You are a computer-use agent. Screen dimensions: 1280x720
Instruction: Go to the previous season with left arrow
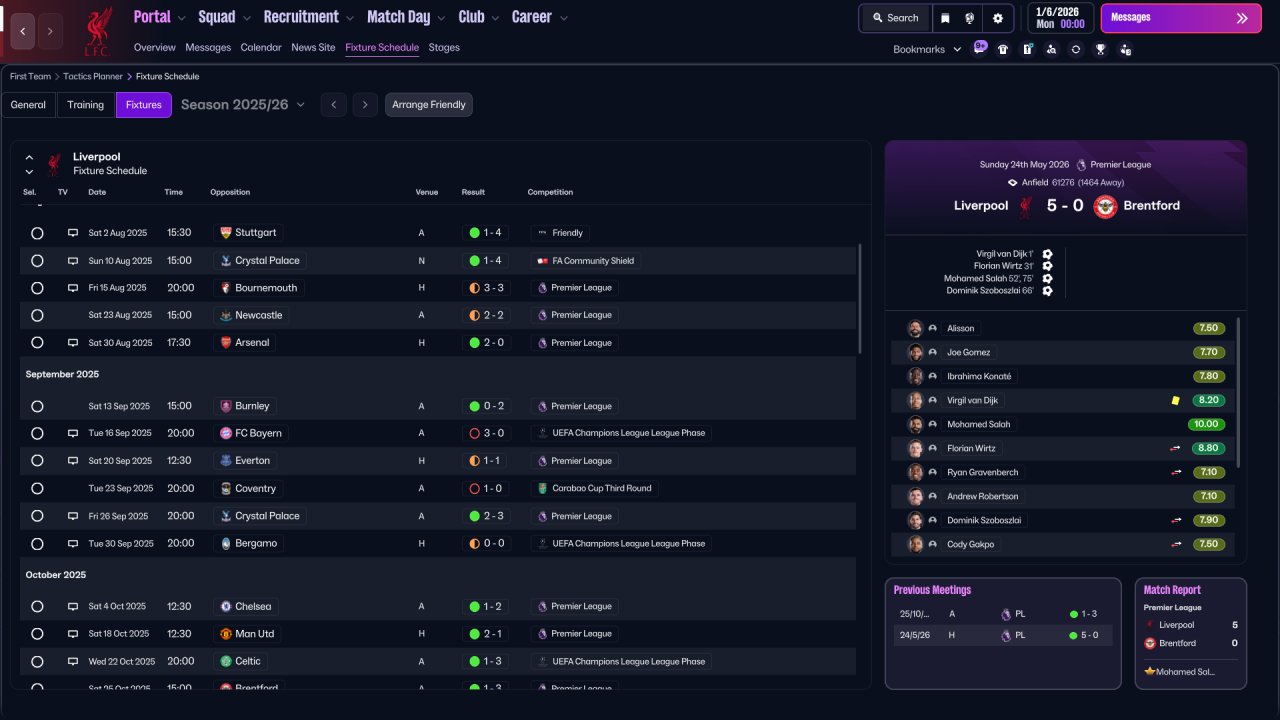[x=334, y=105]
